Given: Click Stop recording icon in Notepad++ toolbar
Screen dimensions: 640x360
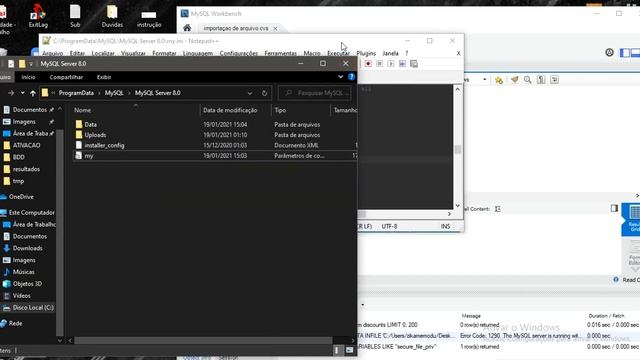Looking at the screenshot, I should click(380, 64).
